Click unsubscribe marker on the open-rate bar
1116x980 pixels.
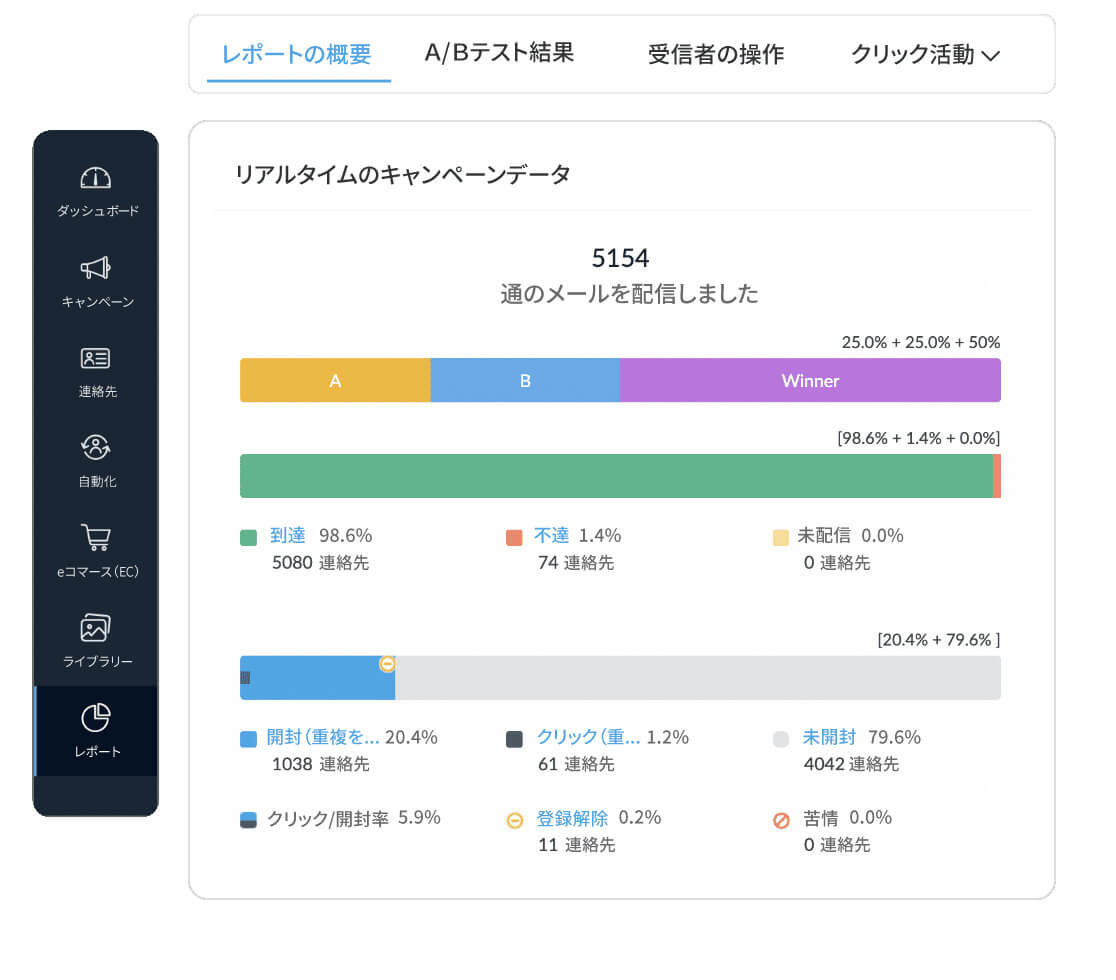(x=387, y=664)
